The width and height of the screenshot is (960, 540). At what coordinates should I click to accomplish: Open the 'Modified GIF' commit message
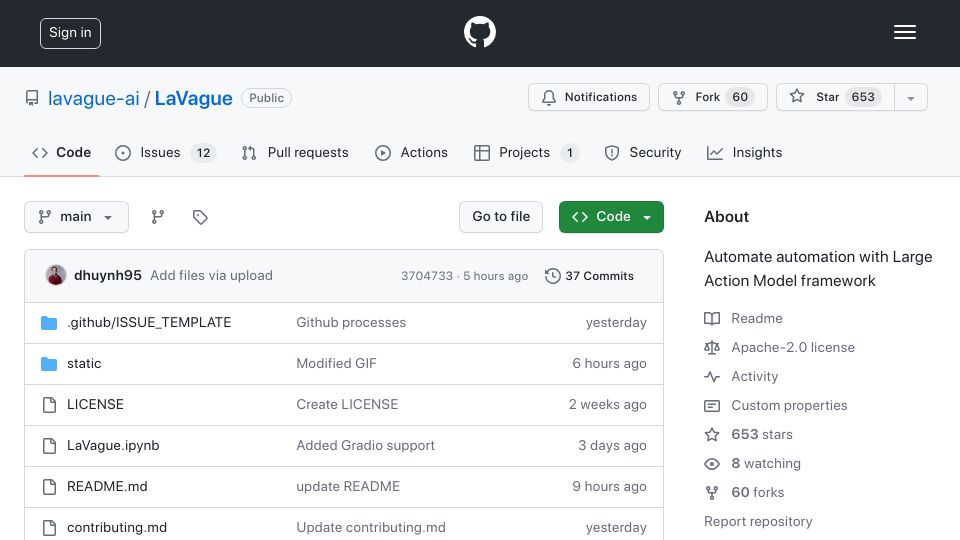tap(336, 364)
